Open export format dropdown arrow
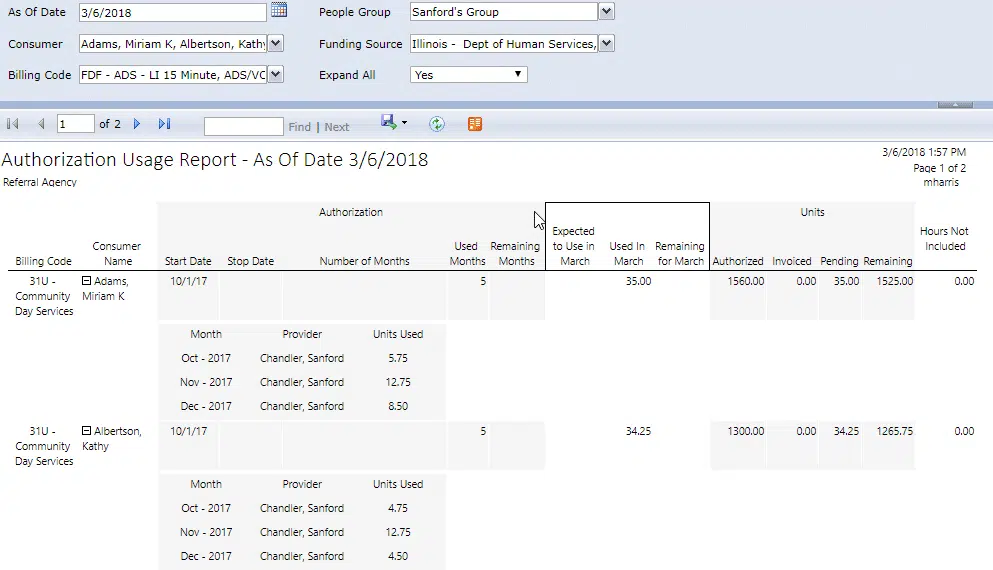993x570 pixels. tap(405, 123)
